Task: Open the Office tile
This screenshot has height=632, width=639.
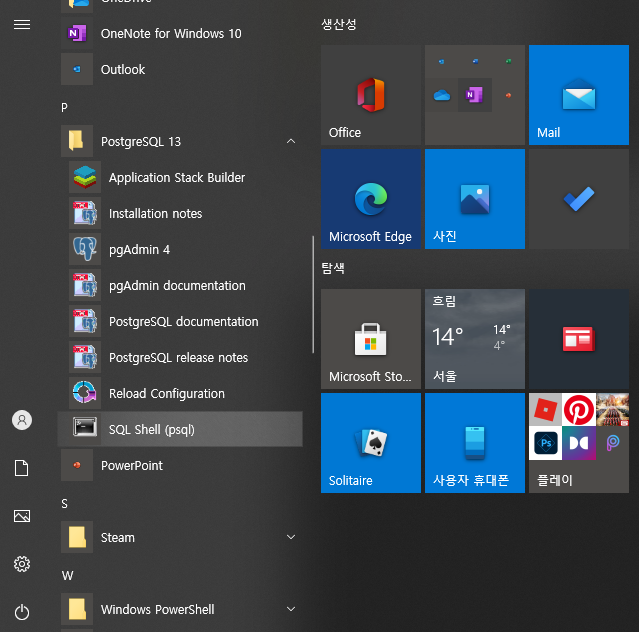Action: click(x=371, y=95)
